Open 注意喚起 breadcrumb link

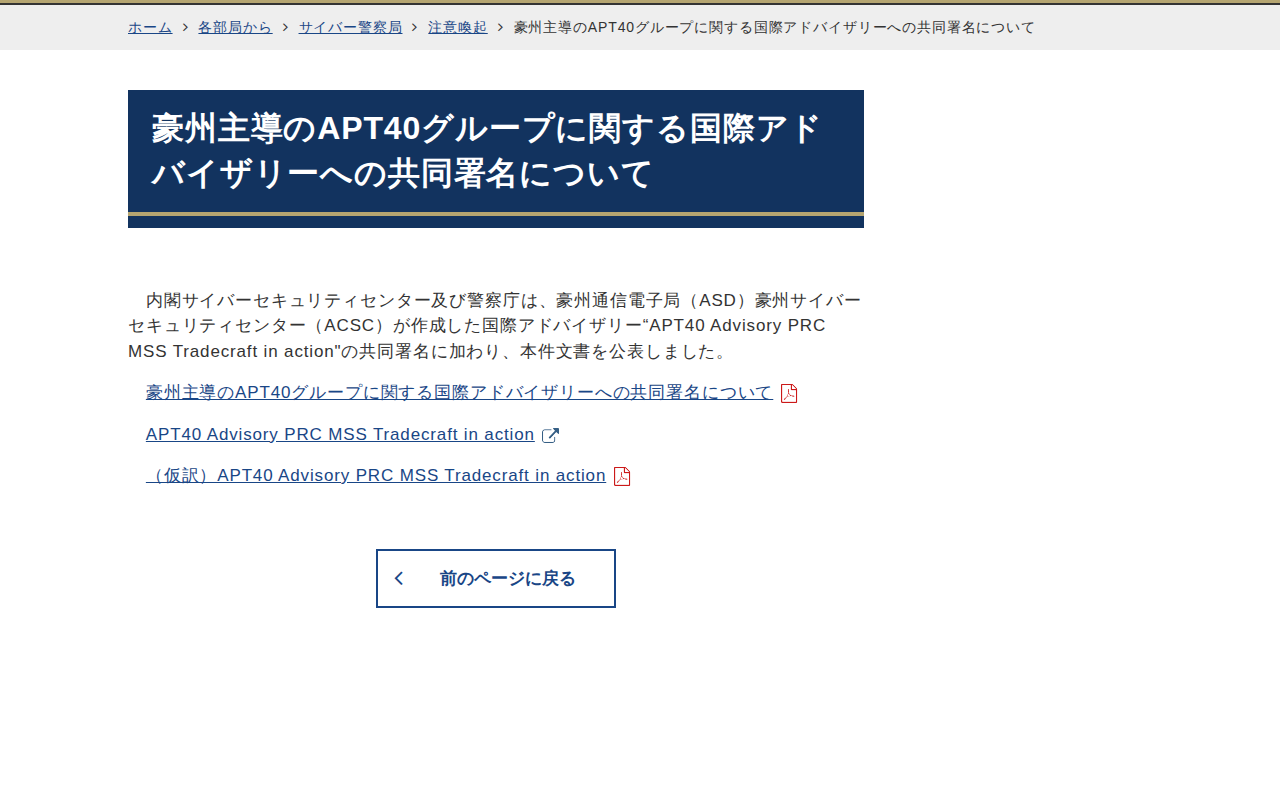457,27
